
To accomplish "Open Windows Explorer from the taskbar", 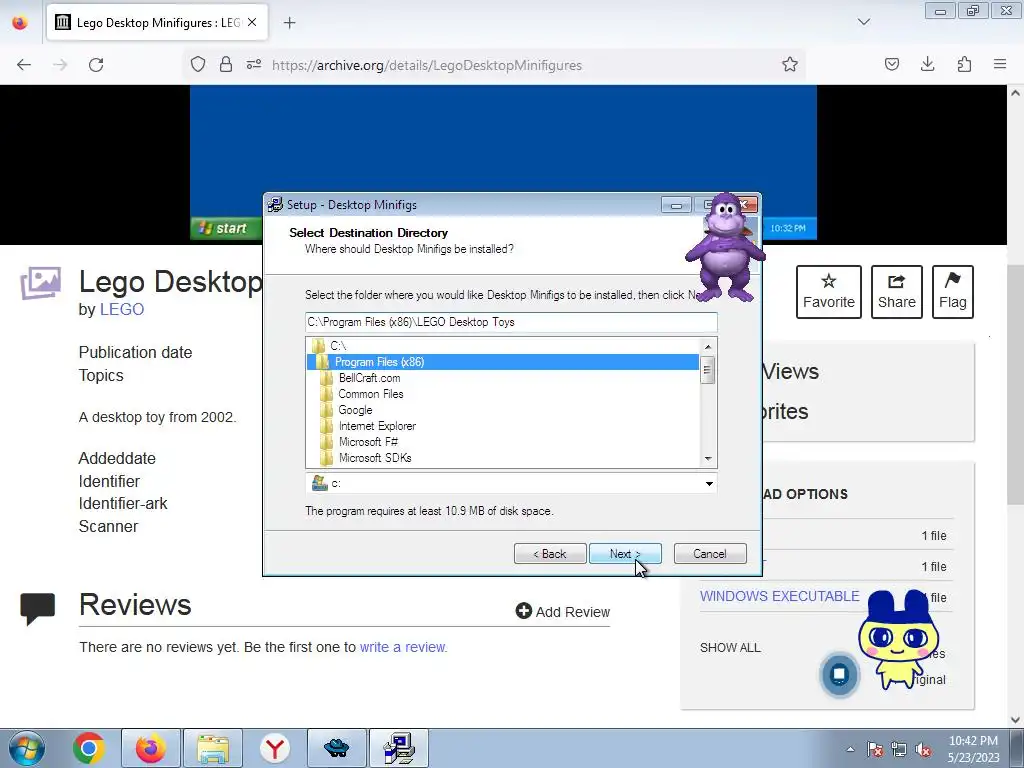I will point(213,748).
